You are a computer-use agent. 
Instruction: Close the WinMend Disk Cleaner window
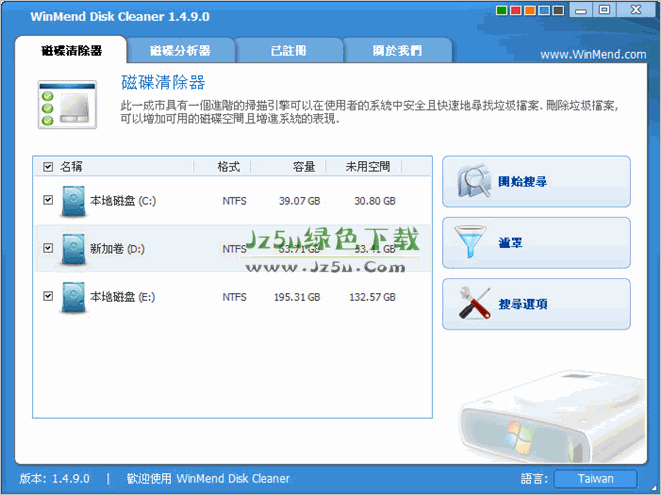[636, 10]
